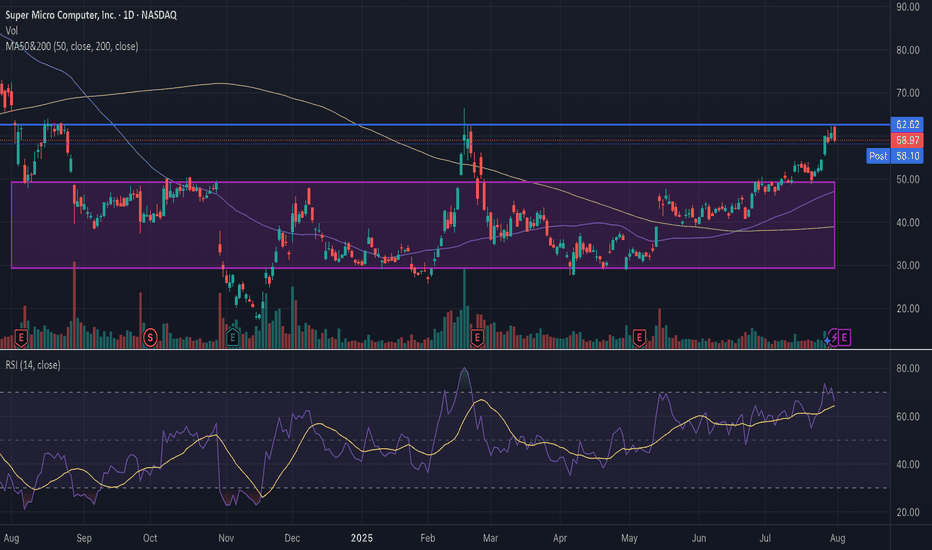This screenshot has width=932, height=550.
Task: Open the teal E earnings marker in November
Action: [232, 338]
